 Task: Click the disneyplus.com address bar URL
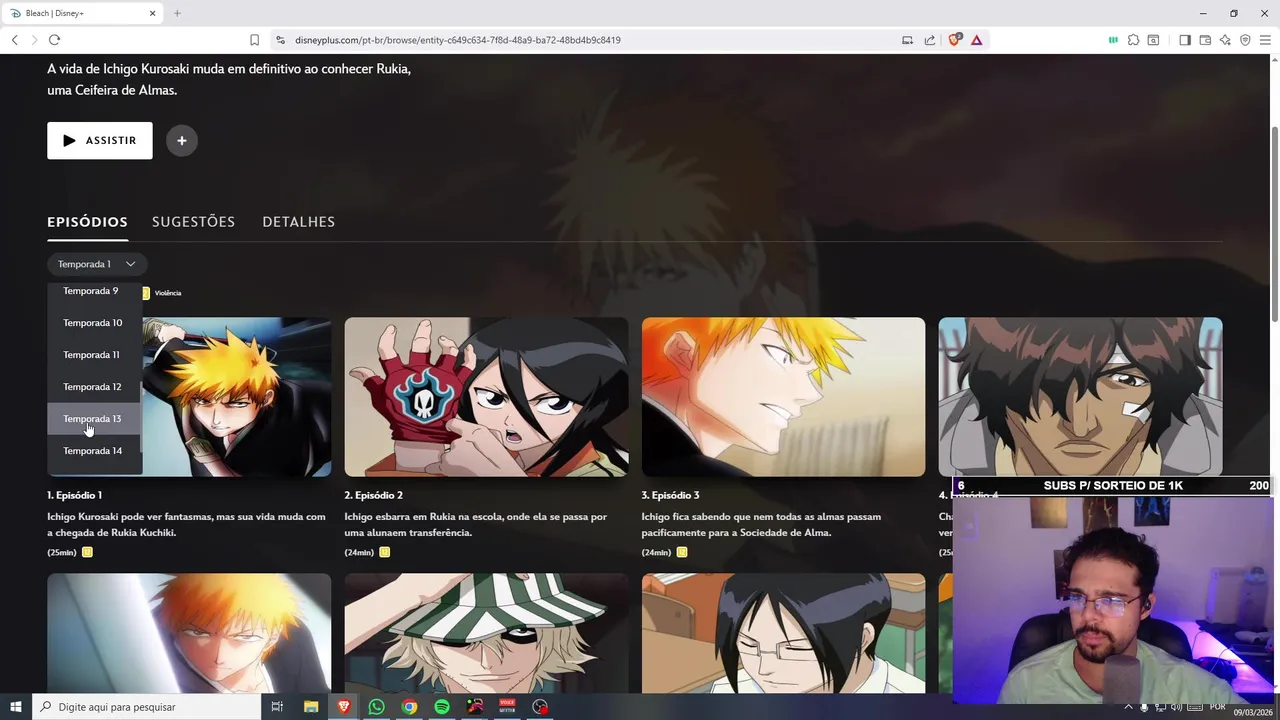pos(458,40)
